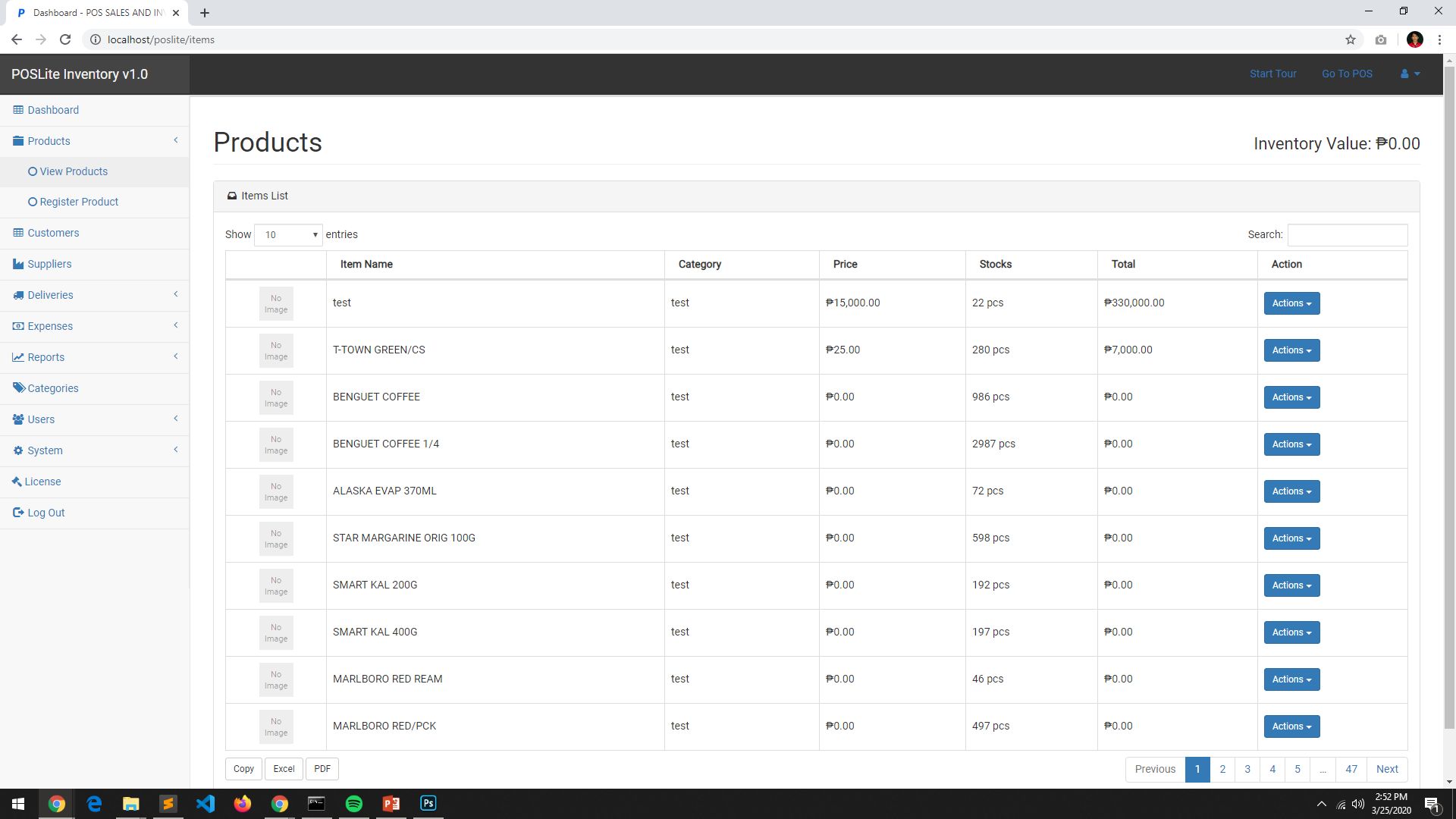Open Actions for BENGUET COFFEE 986 pcs row
This screenshot has width=1456, height=819.
tap(1291, 397)
